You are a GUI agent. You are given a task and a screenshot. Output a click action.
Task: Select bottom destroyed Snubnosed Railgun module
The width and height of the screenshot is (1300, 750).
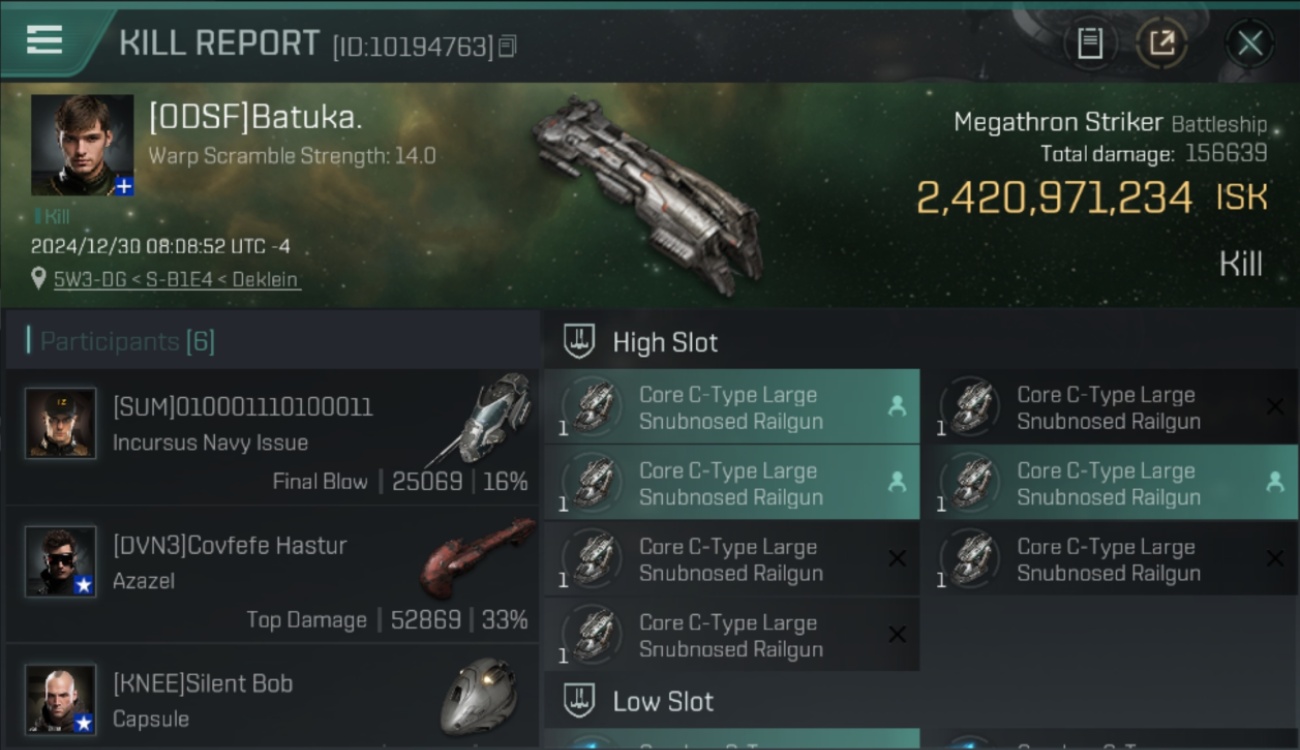click(x=732, y=635)
